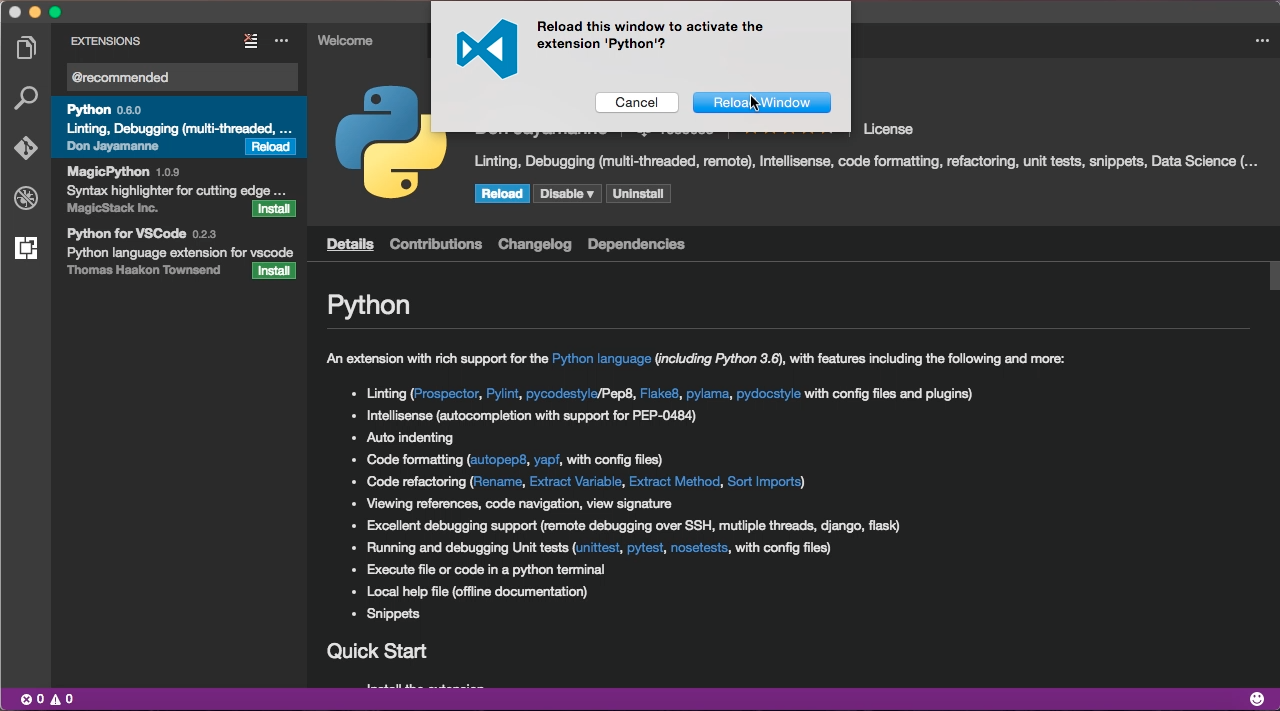
Task: Open the pytest link
Action: point(645,548)
